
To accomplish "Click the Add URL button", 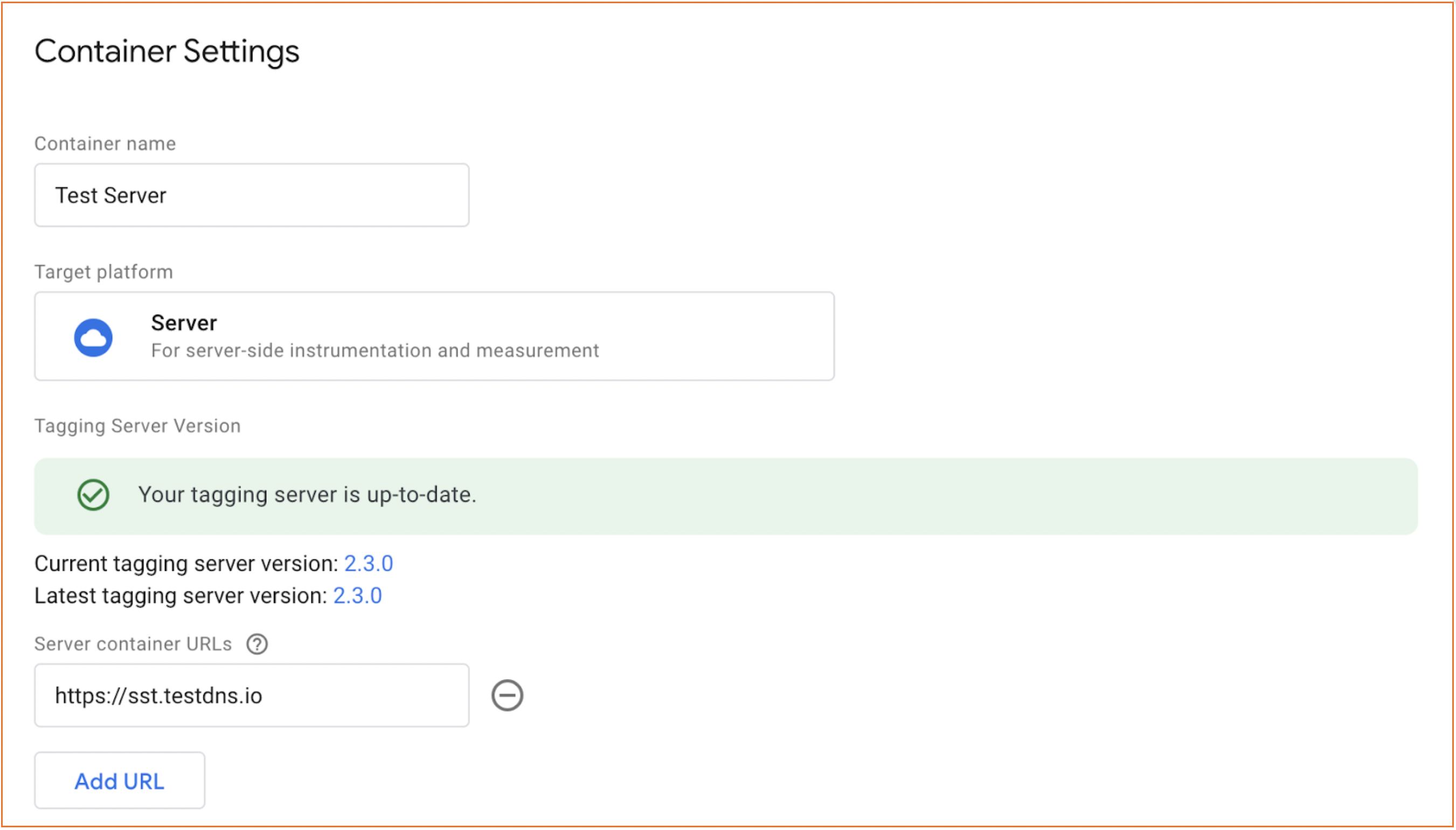I will pos(119,780).
